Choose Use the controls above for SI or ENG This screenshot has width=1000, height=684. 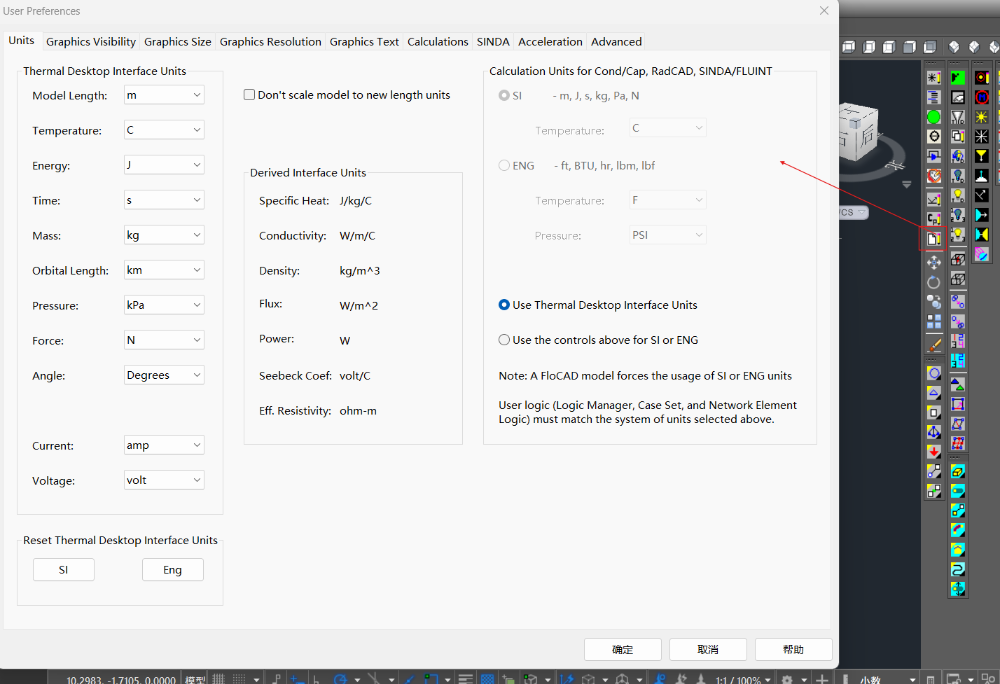pyautogui.click(x=505, y=340)
